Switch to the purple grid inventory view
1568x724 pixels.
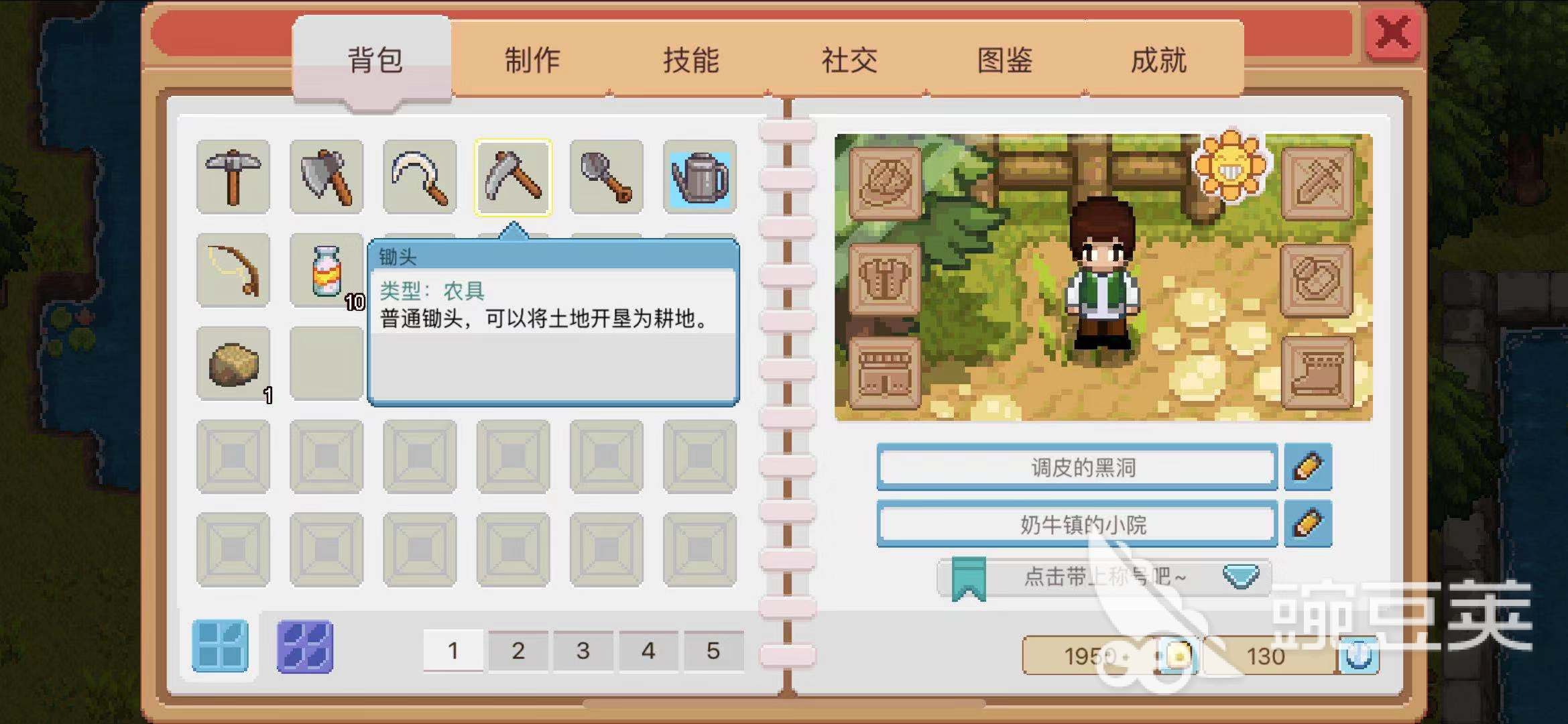coord(305,646)
